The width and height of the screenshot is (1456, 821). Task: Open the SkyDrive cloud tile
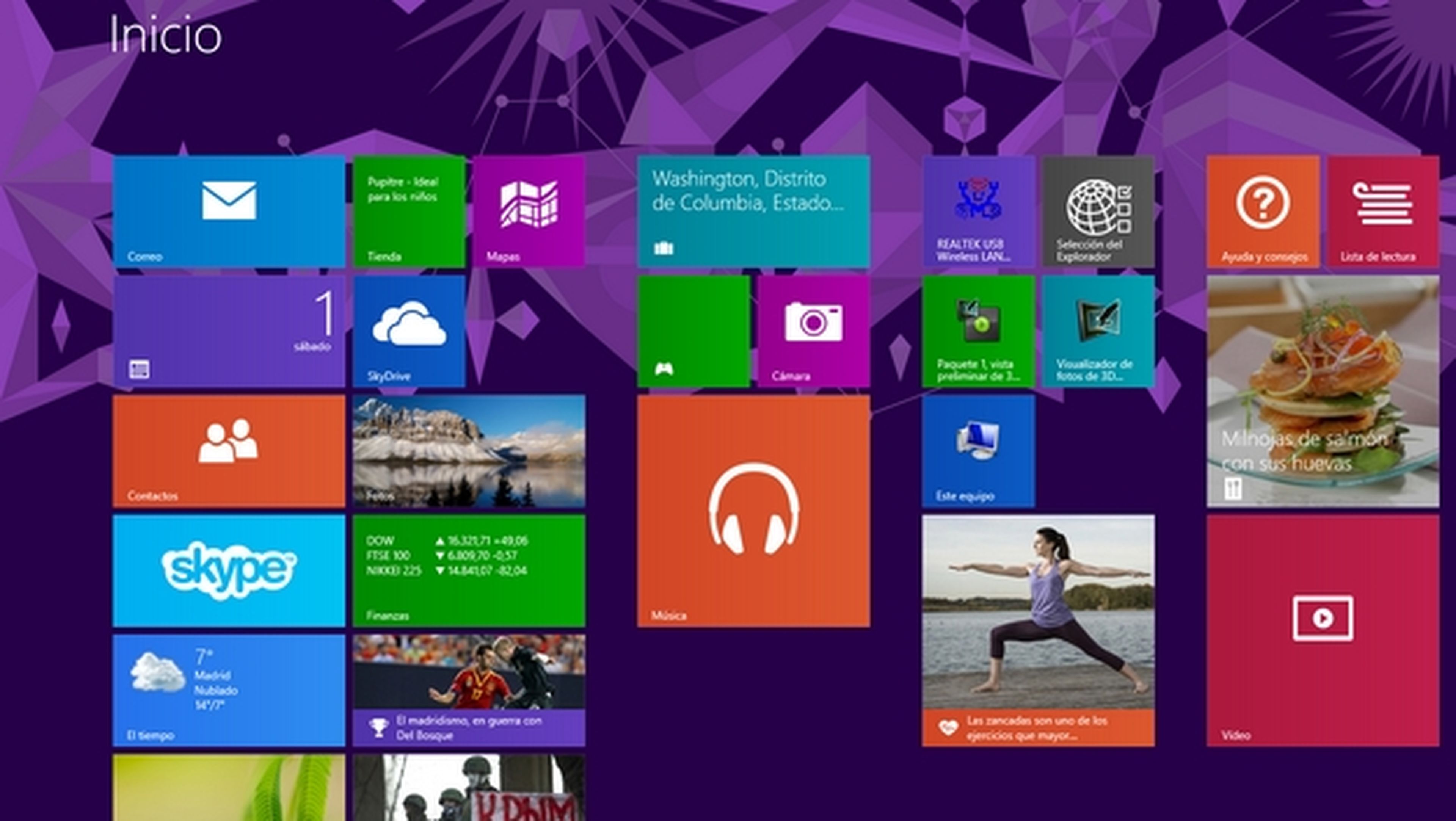pyautogui.click(x=409, y=331)
